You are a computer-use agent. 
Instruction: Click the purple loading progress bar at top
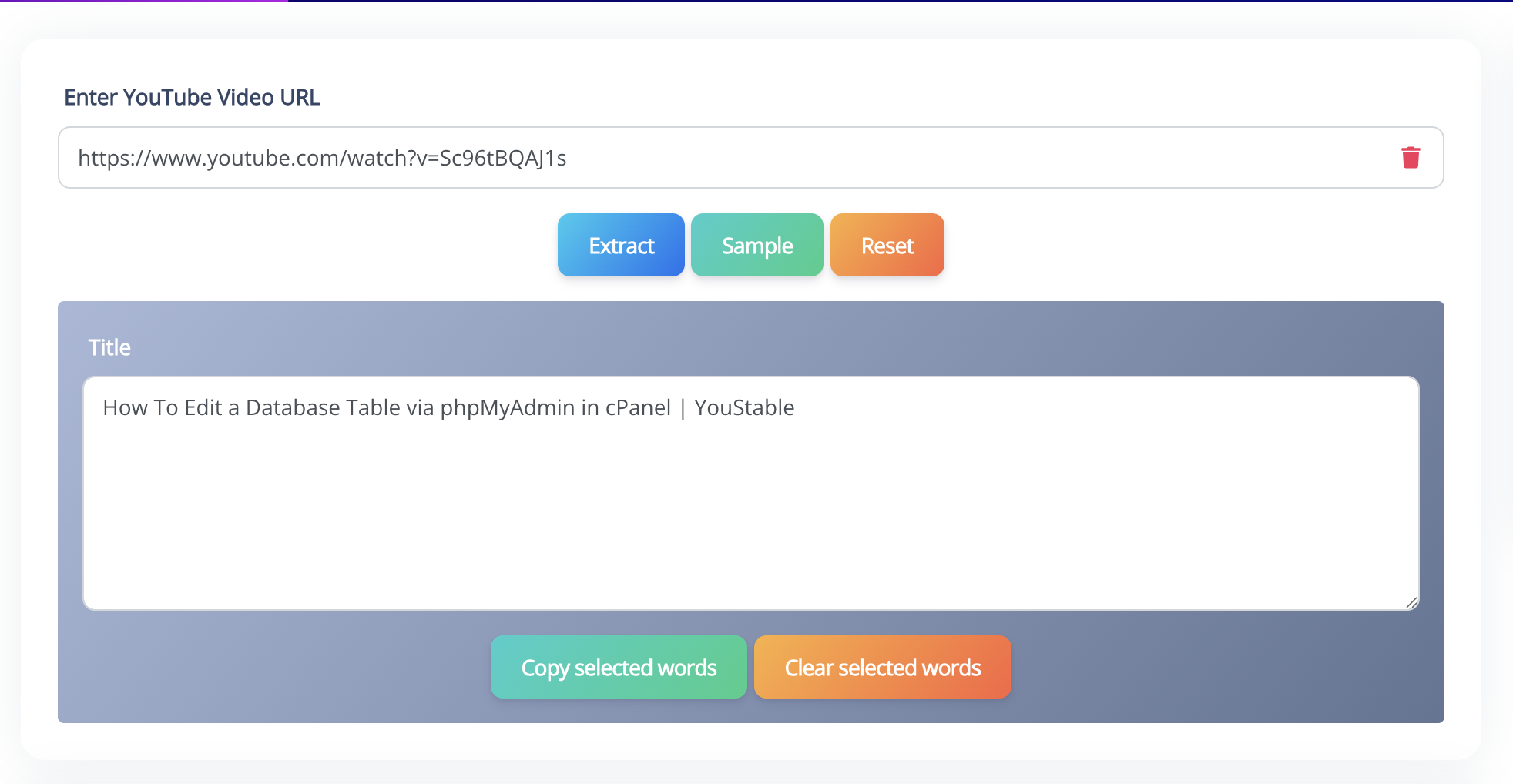144,1
